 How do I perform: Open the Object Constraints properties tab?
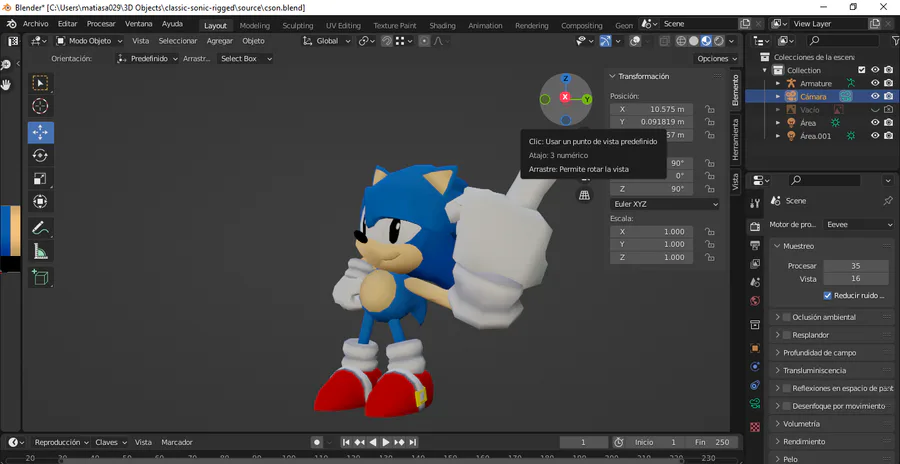click(755, 385)
